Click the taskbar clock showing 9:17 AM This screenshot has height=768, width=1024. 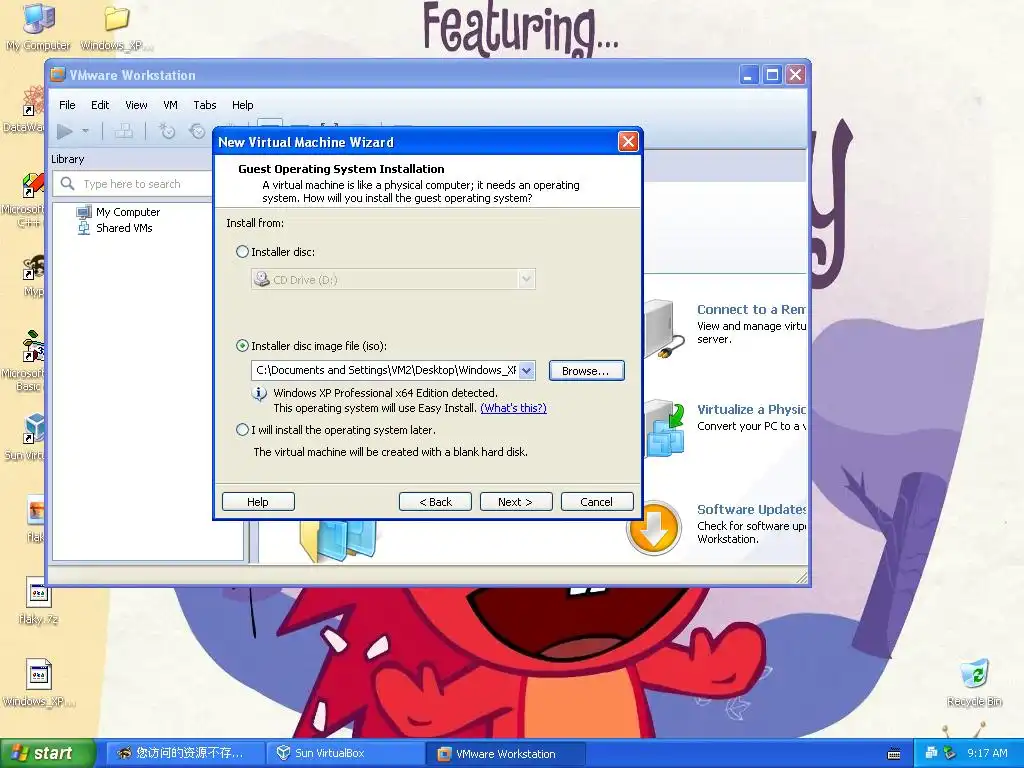(x=987, y=753)
